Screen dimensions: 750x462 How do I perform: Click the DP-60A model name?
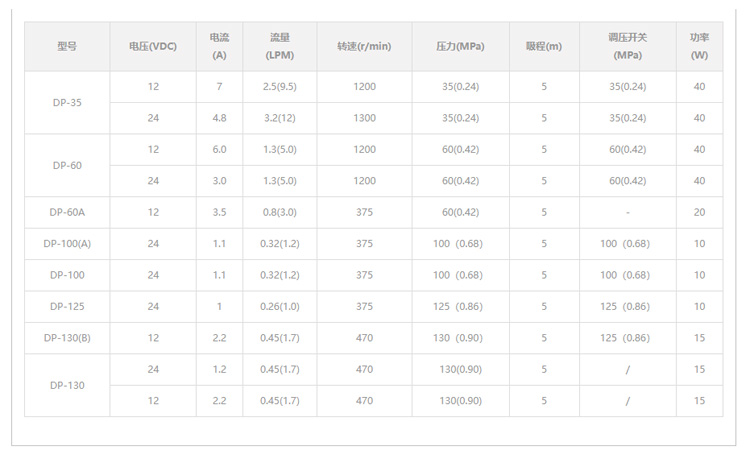click(x=67, y=212)
